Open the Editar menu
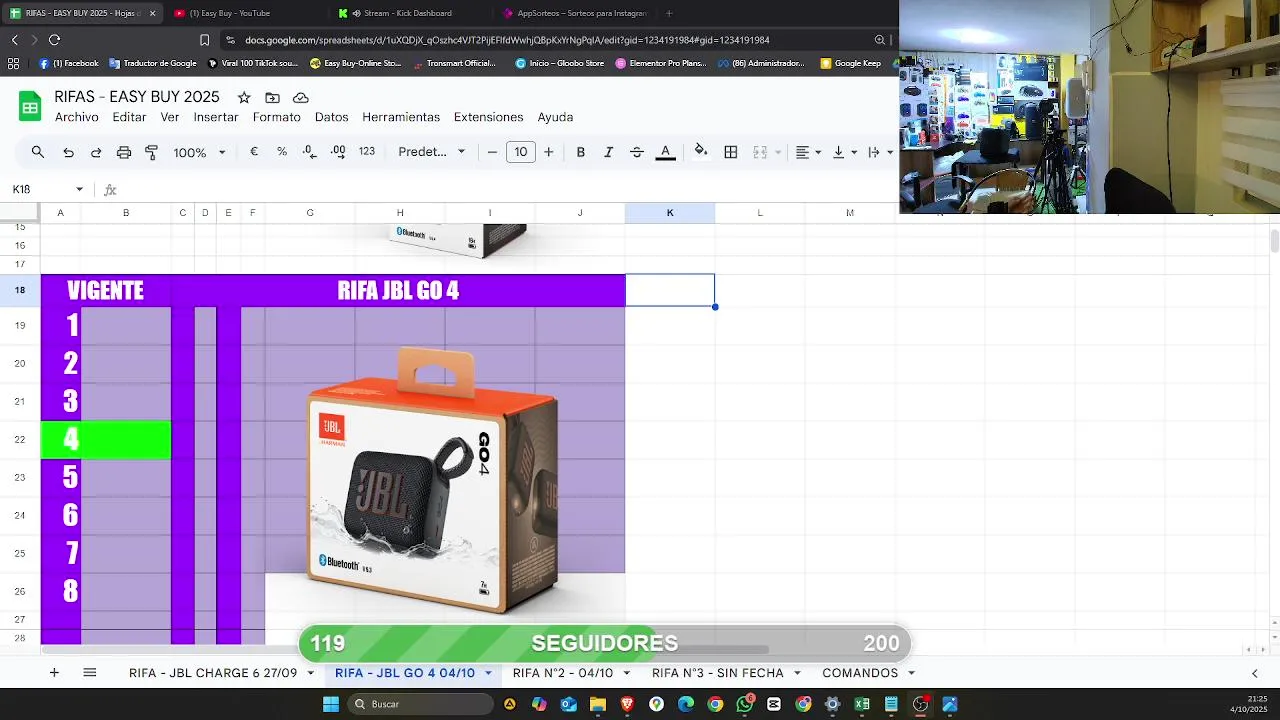 [129, 117]
